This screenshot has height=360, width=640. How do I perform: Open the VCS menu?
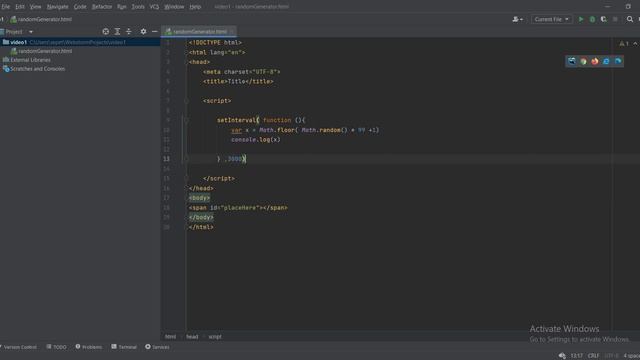(x=154, y=7)
